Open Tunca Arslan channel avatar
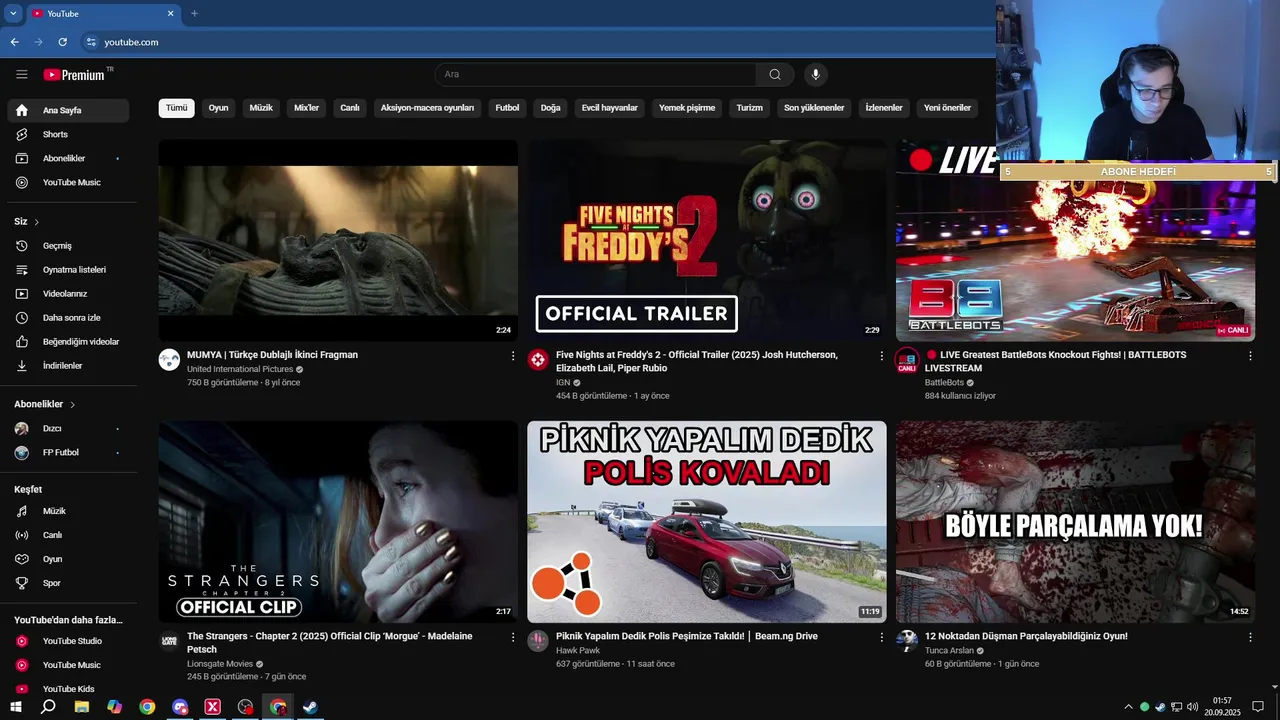Image resolution: width=1280 pixels, height=720 pixels. 907,641
